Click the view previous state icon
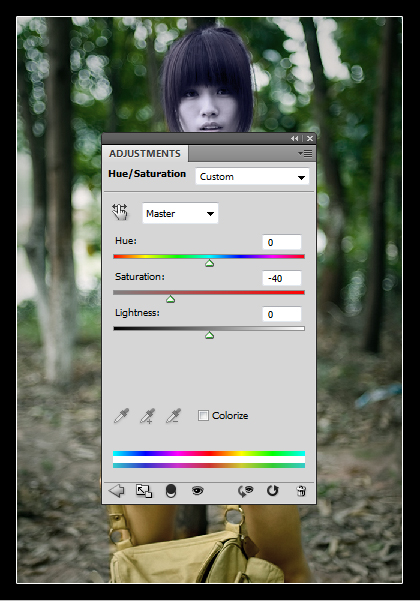 point(245,491)
